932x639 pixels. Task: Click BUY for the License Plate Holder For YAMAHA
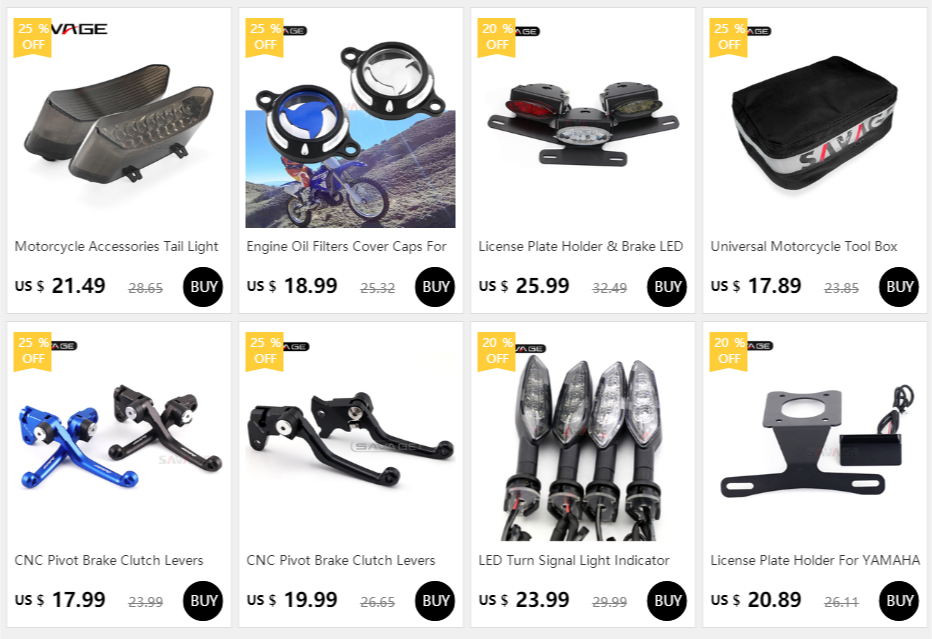(x=899, y=601)
